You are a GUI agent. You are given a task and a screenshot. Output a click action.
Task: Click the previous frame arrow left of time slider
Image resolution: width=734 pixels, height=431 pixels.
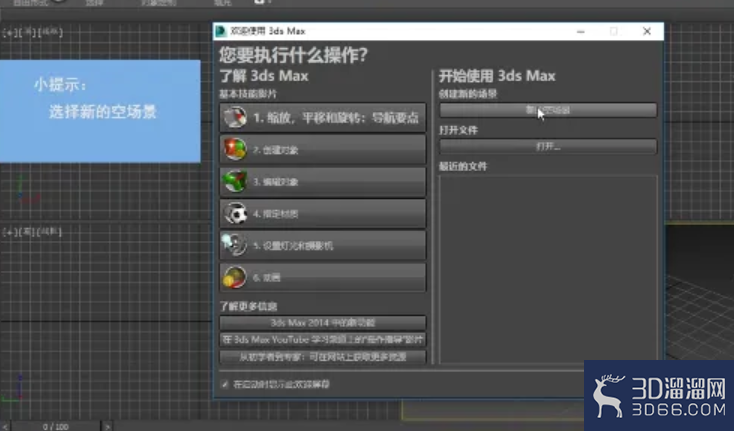point(5,426)
